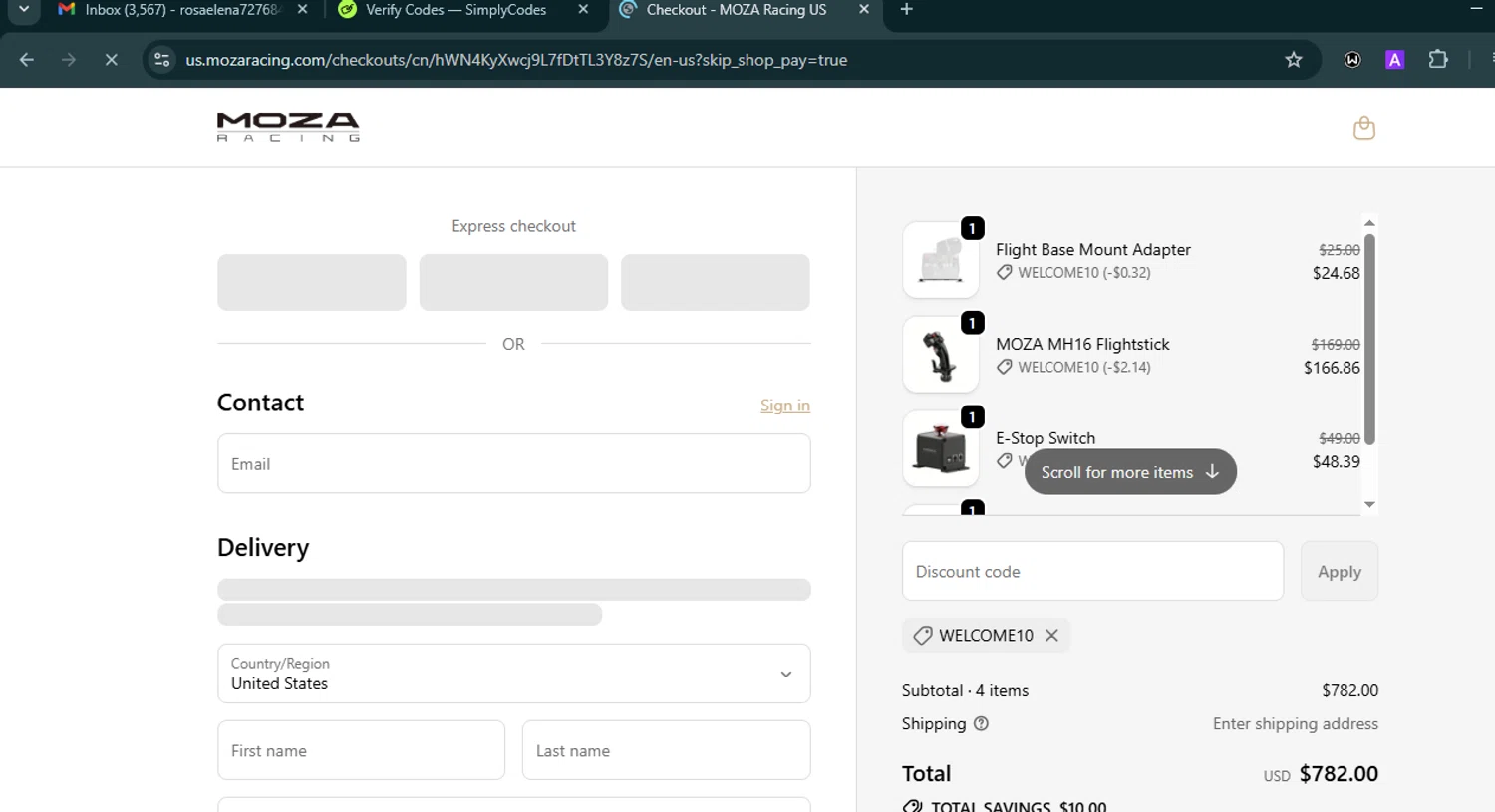Image resolution: width=1495 pixels, height=812 pixels.
Task: Apply the discount code
Action: click(x=1340, y=571)
